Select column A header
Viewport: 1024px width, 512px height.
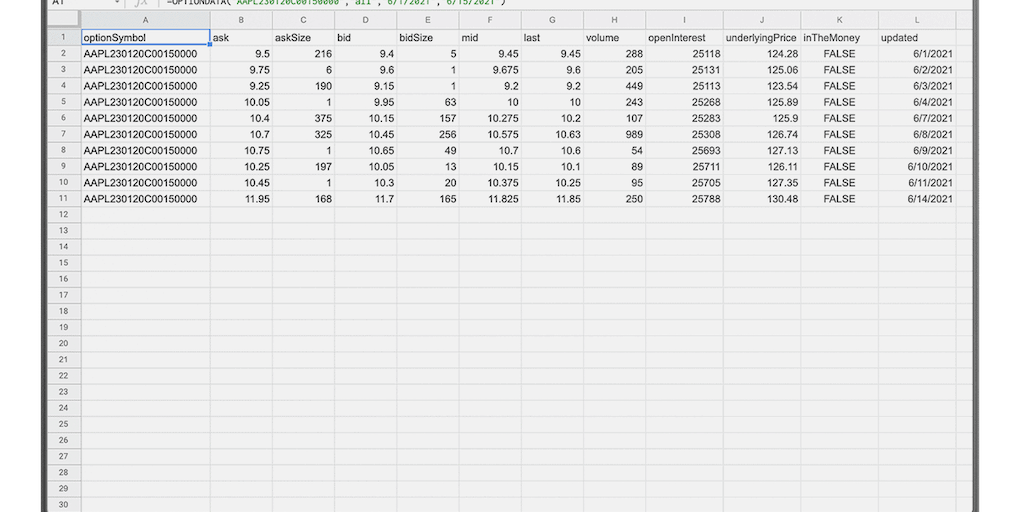146,20
